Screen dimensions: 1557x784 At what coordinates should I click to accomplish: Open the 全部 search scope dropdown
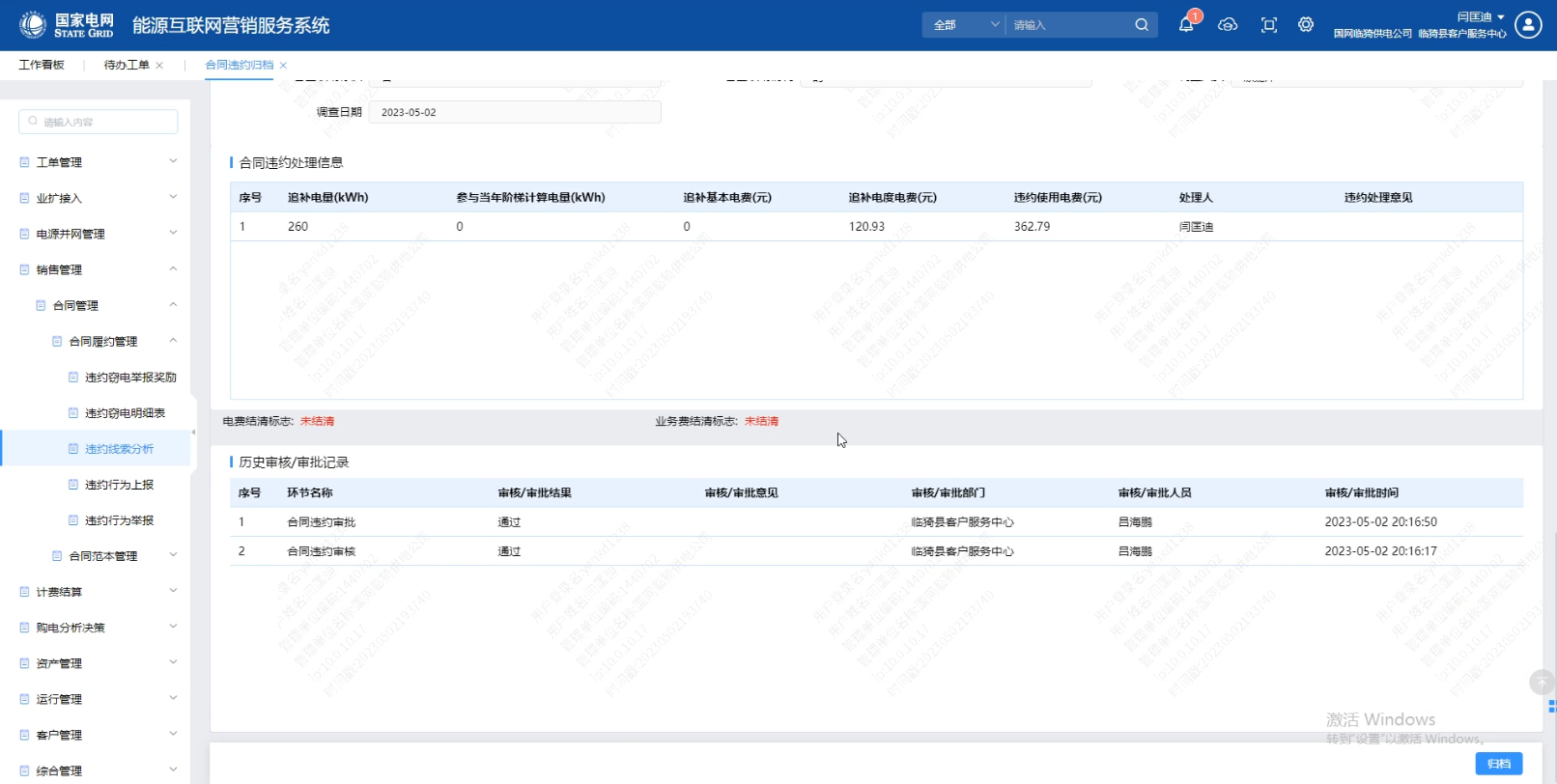tap(965, 25)
